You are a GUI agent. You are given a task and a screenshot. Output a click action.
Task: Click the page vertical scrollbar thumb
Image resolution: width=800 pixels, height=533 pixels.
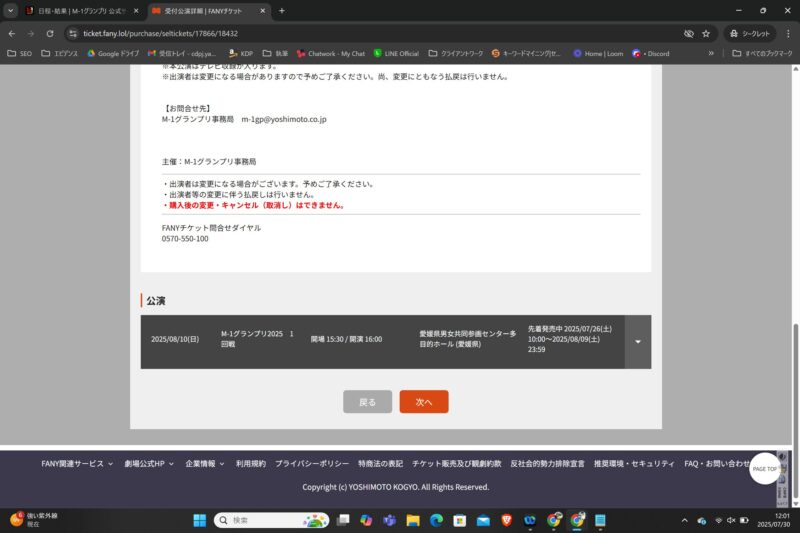pyautogui.click(x=795, y=411)
